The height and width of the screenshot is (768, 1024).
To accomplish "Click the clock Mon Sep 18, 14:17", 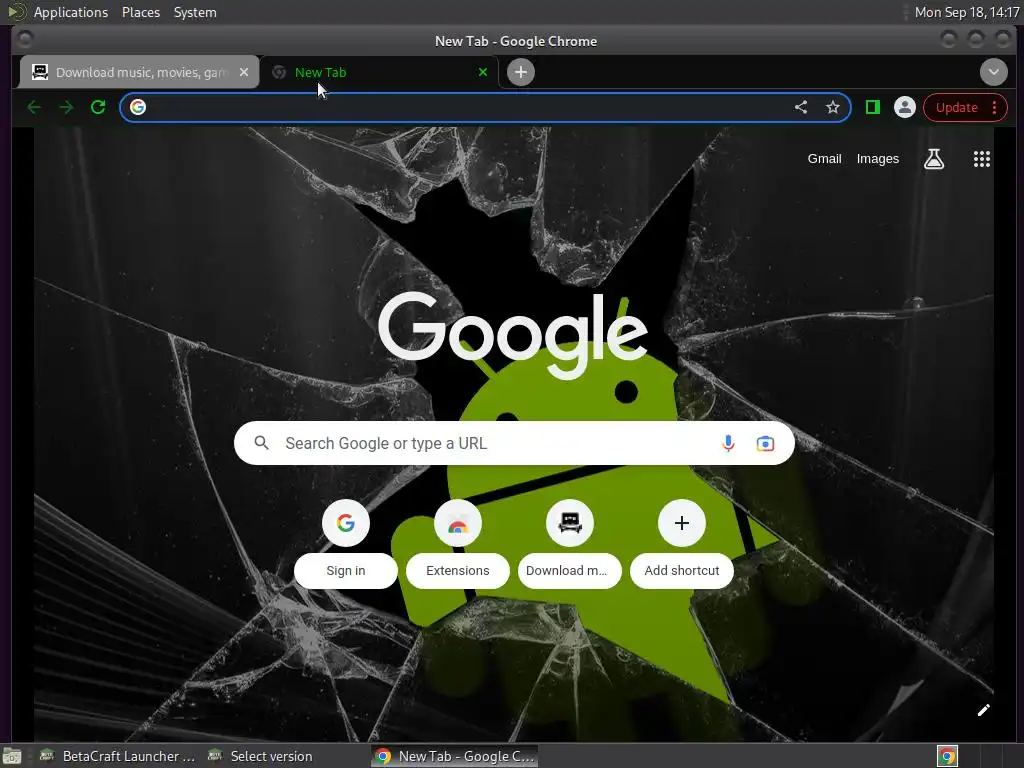I will tap(967, 12).
